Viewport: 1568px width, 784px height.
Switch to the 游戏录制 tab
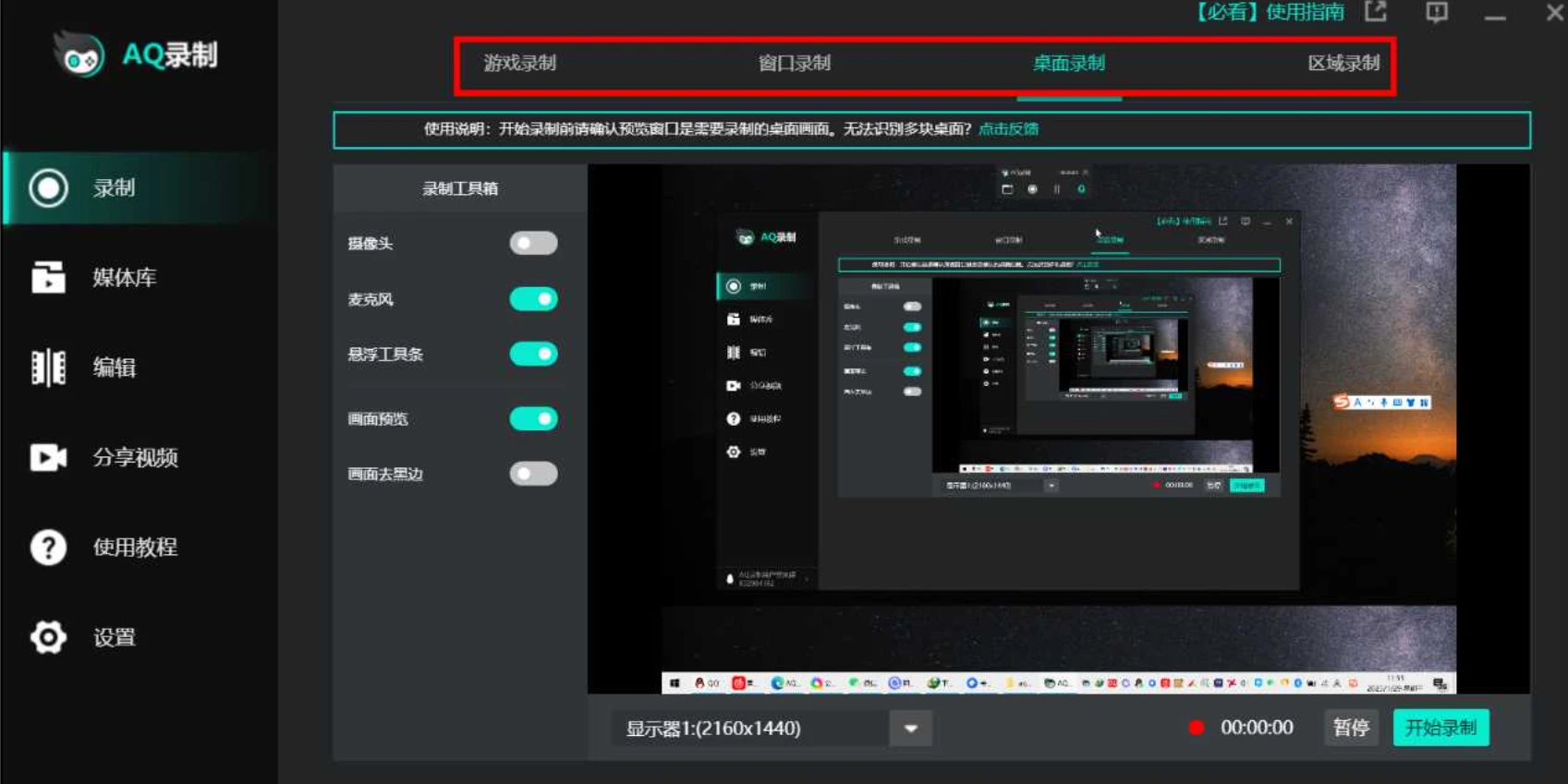[x=520, y=63]
